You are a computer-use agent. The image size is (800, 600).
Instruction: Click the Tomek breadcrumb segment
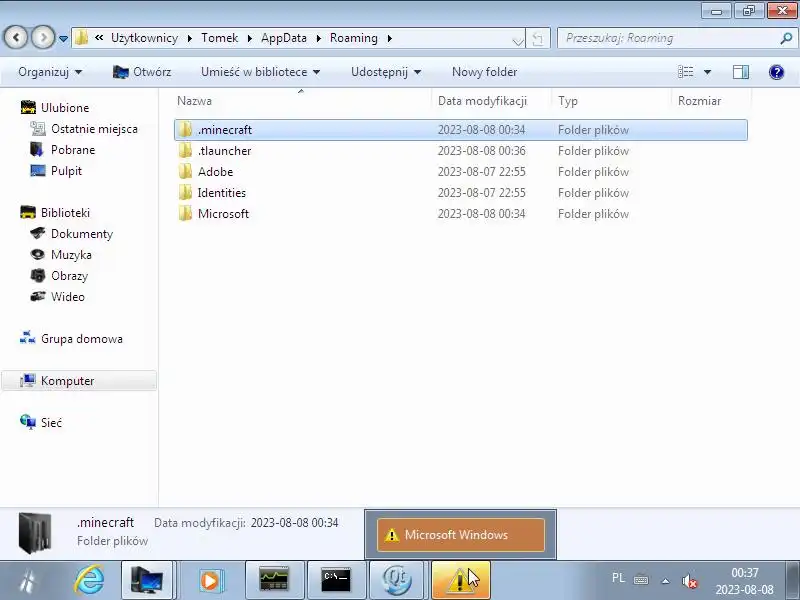tap(219, 38)
